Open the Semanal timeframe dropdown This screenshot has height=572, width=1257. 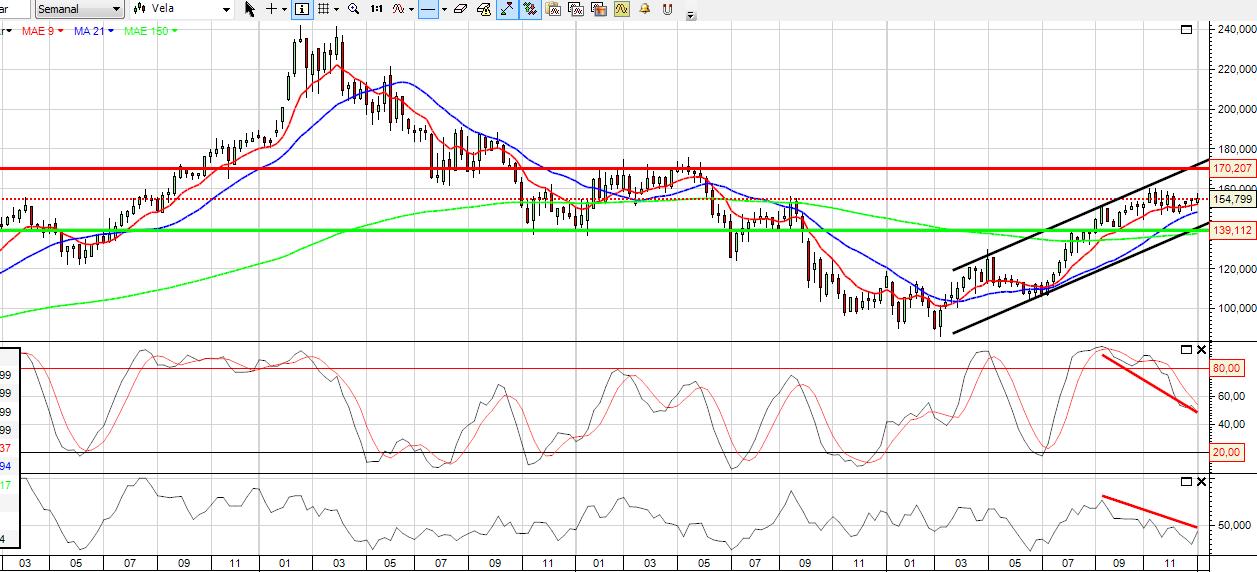pos(79,9)
